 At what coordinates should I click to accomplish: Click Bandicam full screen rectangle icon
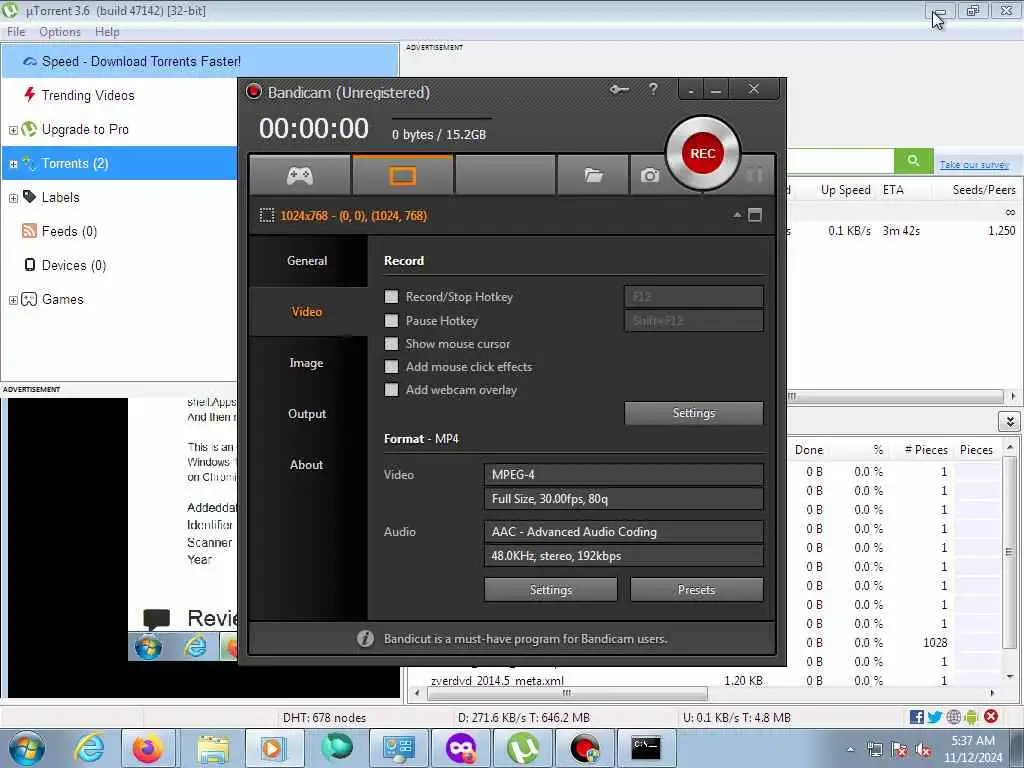[755, 216]
